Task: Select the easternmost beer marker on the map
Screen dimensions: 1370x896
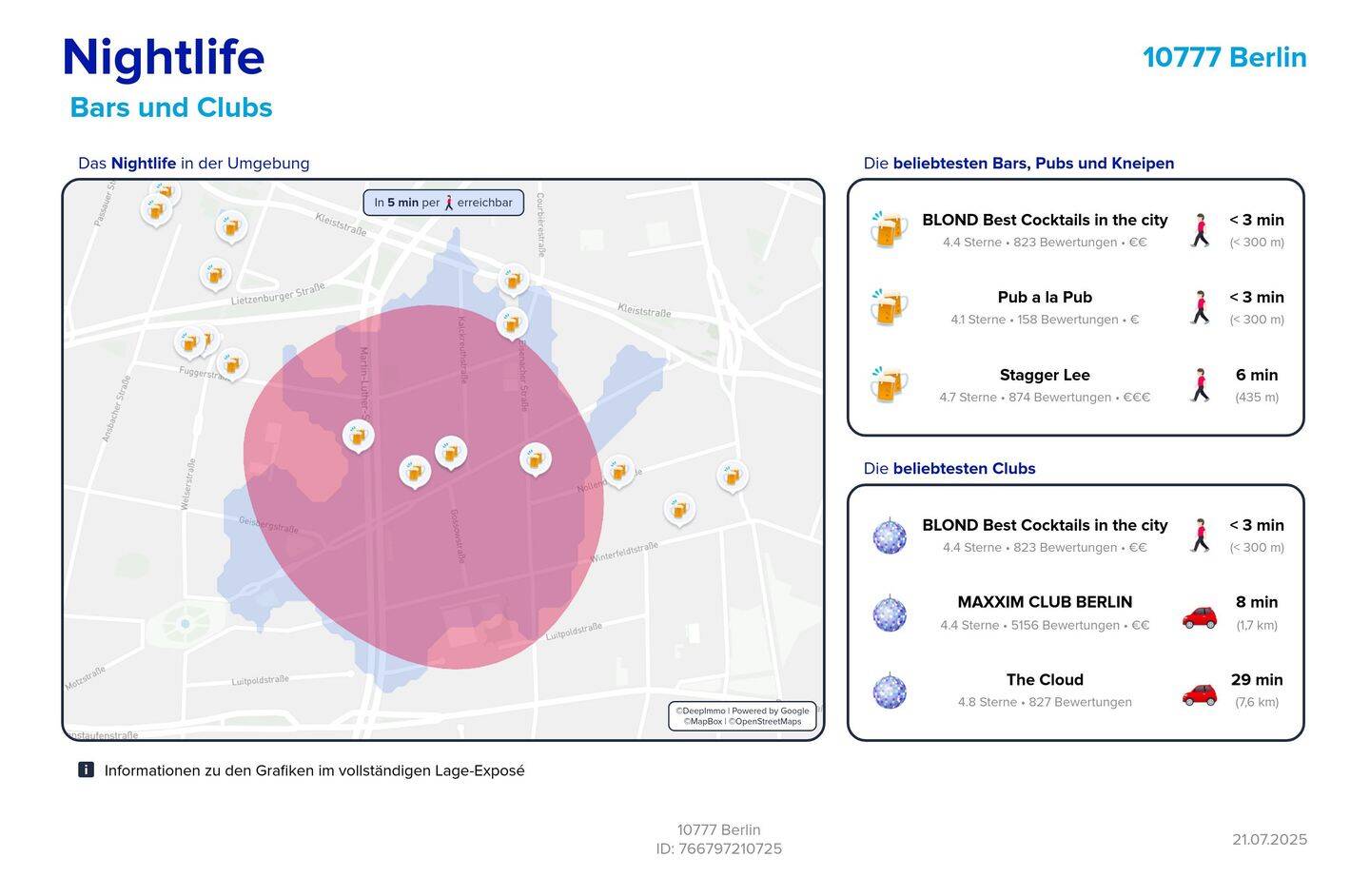Action: [732, 475]
